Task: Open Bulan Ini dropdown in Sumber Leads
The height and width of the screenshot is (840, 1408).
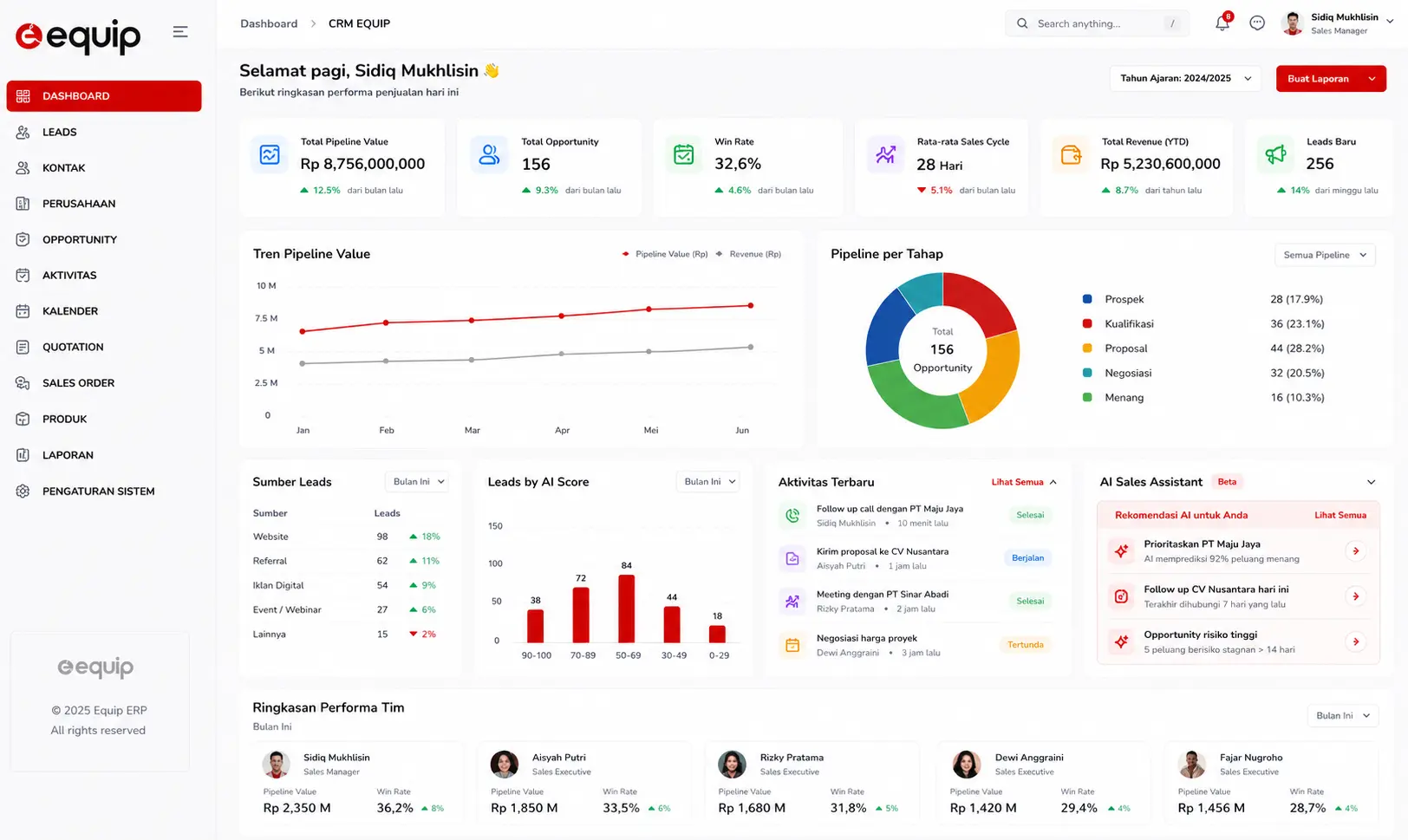Action: pyautogui.click(x=417, y=481)
